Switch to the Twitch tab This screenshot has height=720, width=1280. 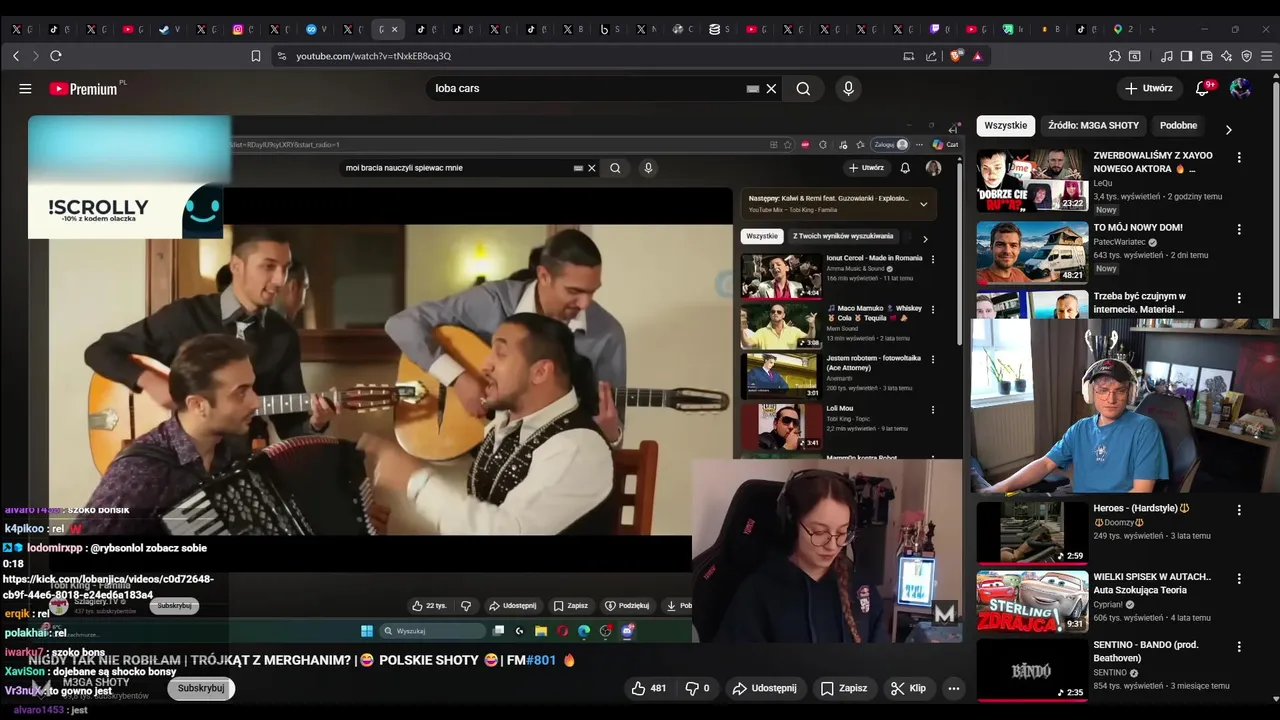(935, 29)
